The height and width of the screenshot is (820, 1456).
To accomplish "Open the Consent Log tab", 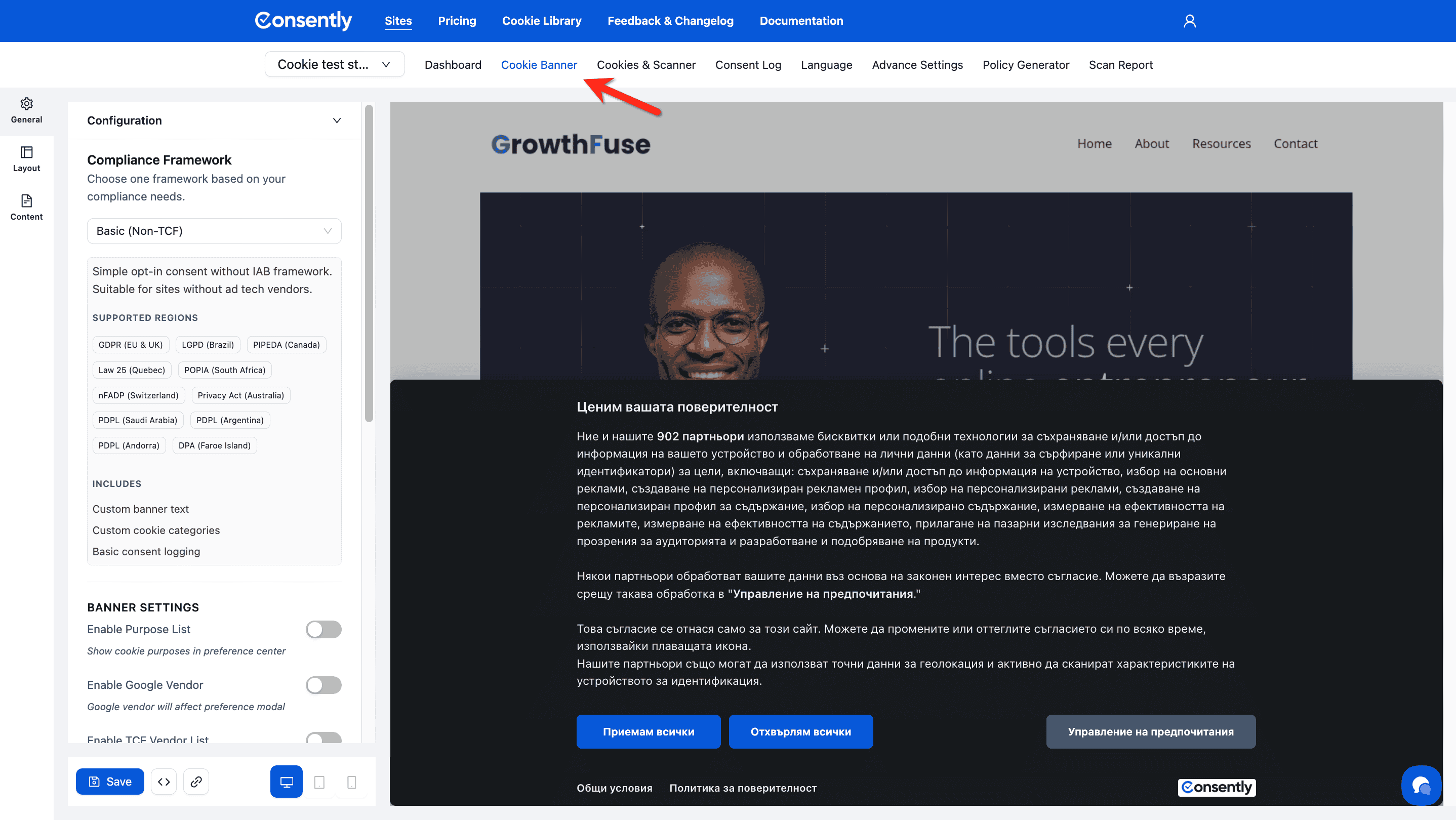I will (748, 64).
